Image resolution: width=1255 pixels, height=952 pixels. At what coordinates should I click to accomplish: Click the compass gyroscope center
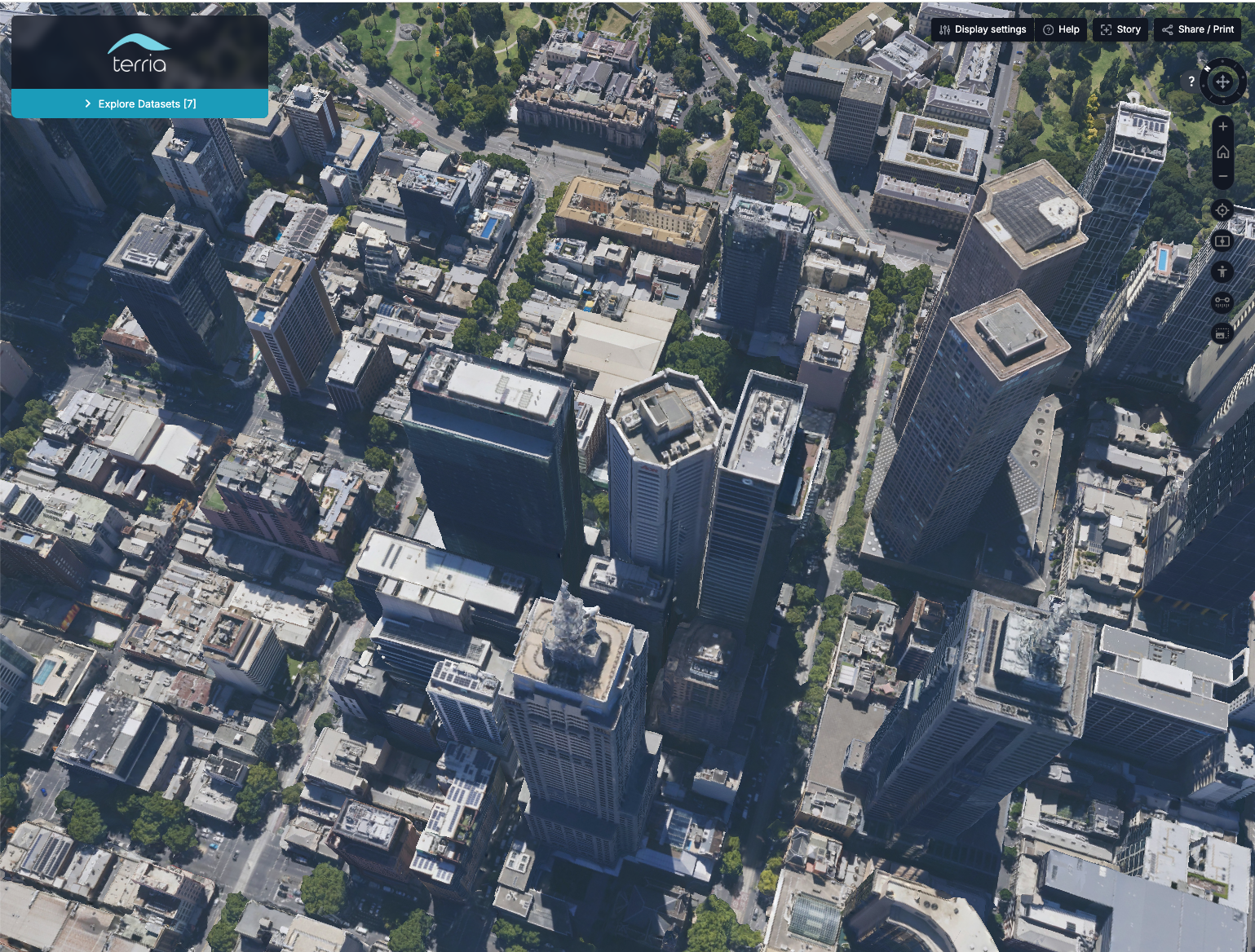1222,82
